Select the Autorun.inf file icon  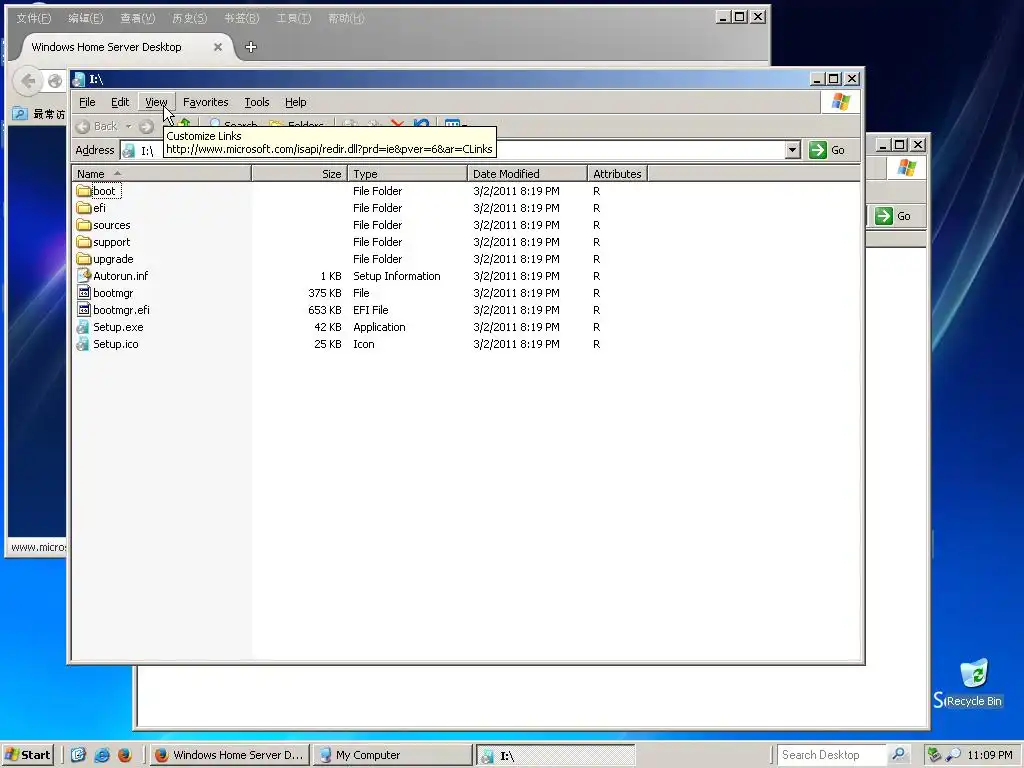coord(83,276)
